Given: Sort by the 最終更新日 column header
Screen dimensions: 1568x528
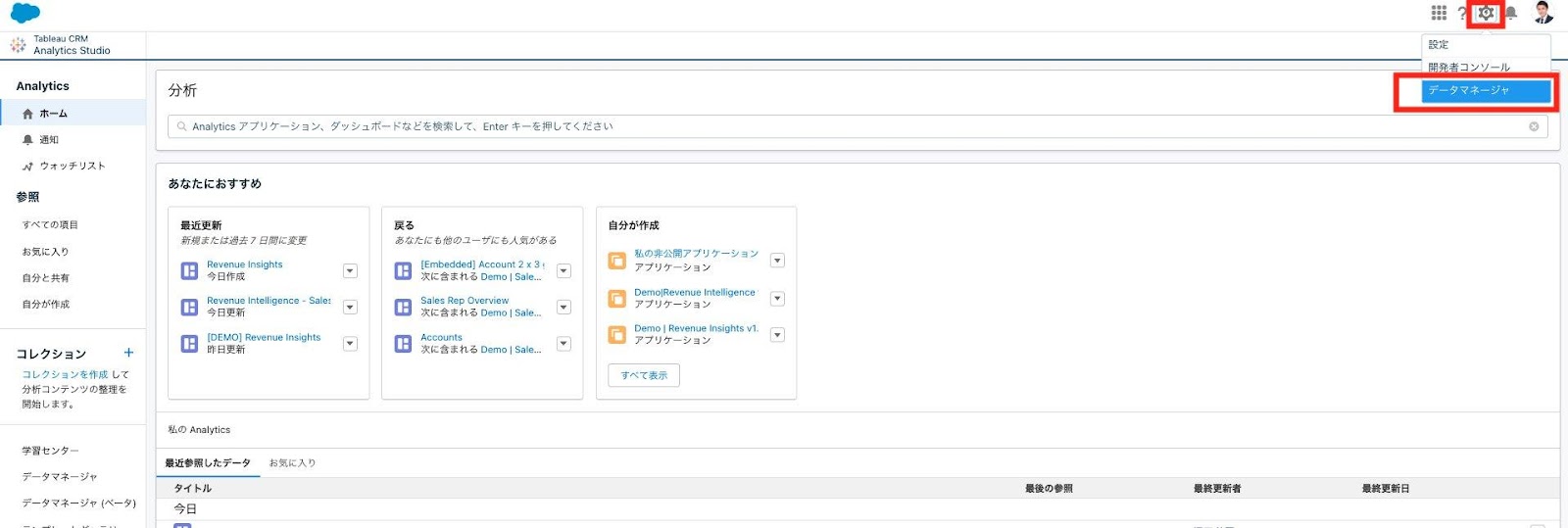Looking at the screenshot, I should [x=1386, y=489].
